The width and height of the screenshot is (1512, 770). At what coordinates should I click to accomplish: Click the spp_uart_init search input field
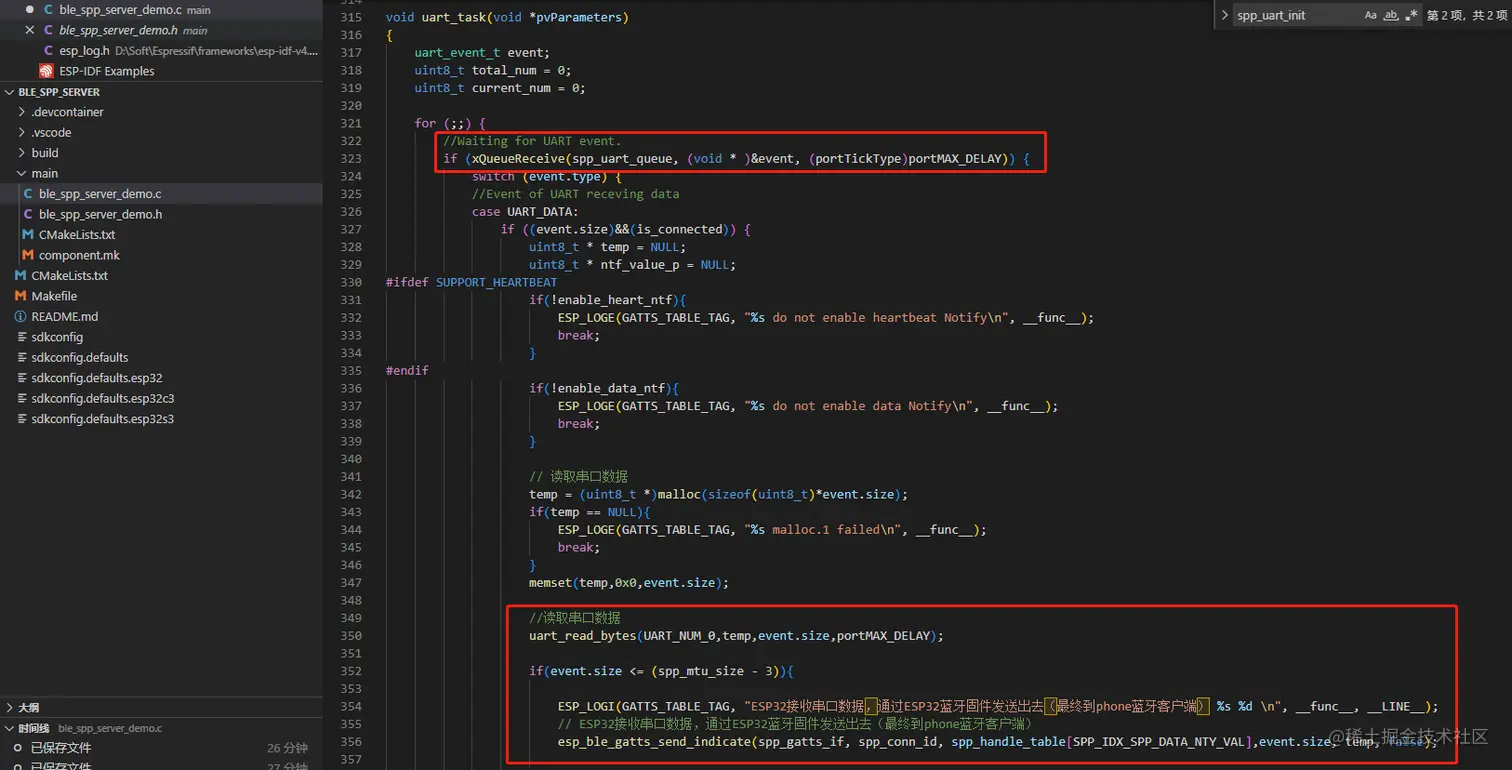tap(1297, 15)
